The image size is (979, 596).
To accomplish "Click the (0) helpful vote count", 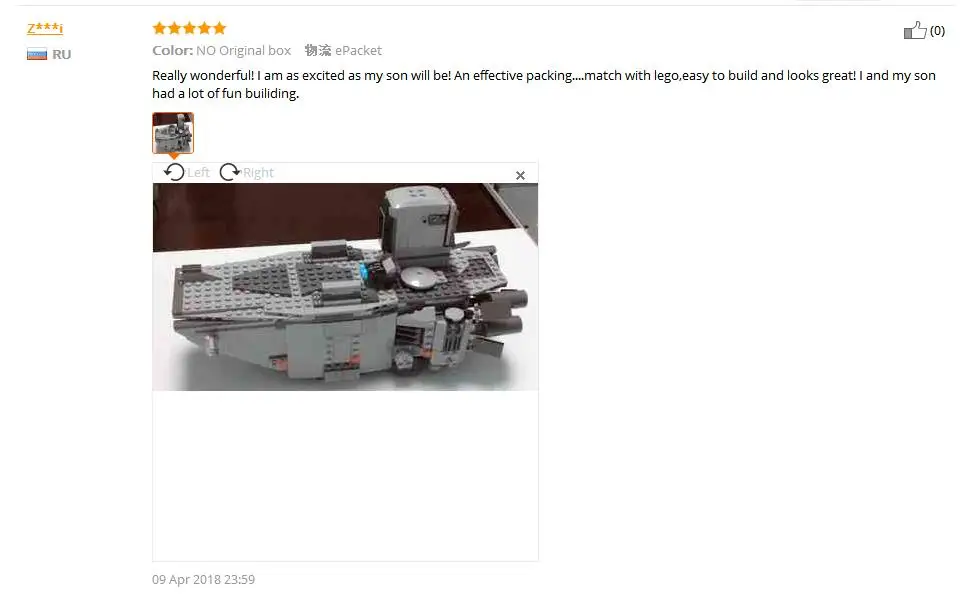I will [937, 31].
